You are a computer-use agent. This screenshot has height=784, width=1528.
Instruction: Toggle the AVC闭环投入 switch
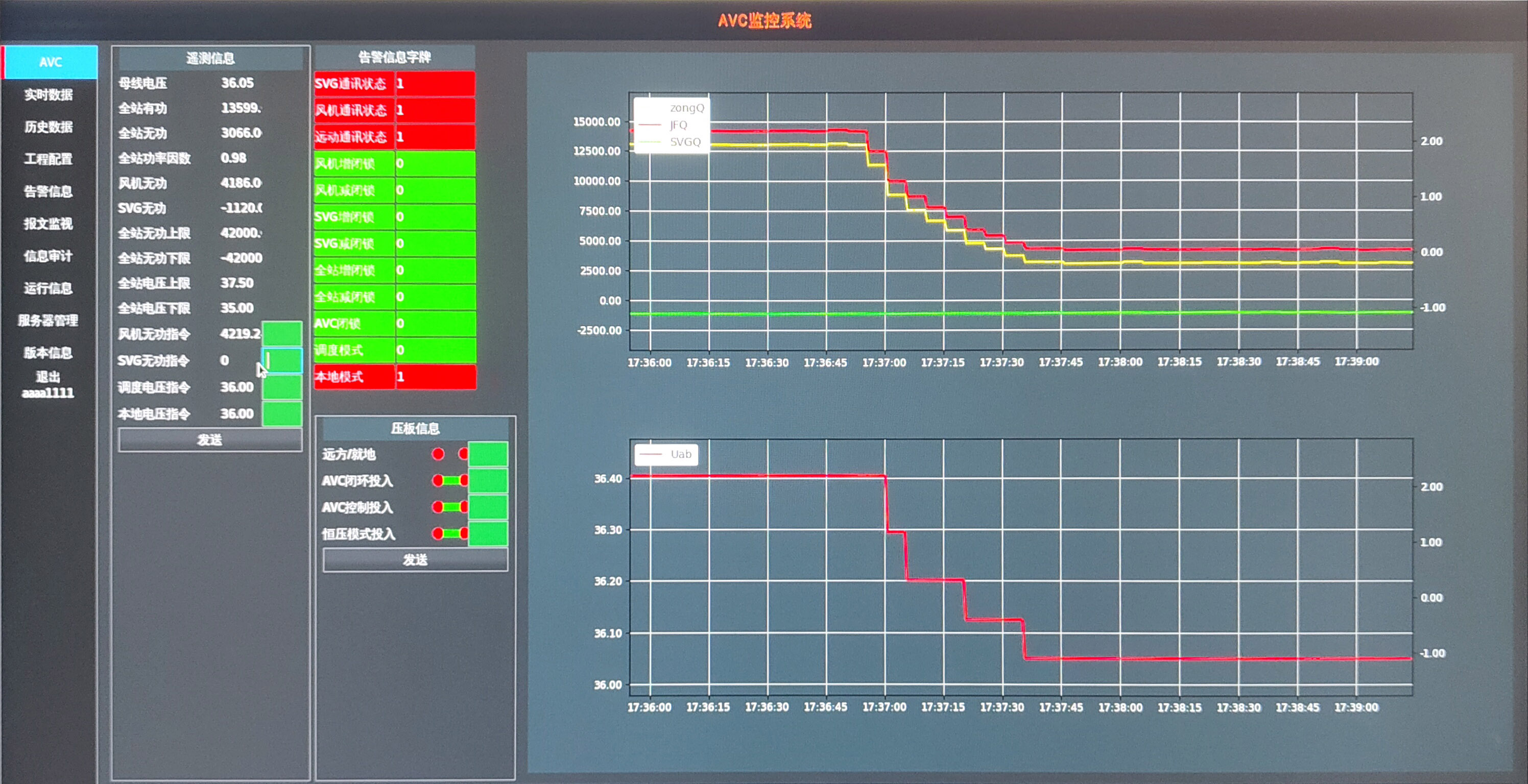pyautogui.click(x=450, y=480)
